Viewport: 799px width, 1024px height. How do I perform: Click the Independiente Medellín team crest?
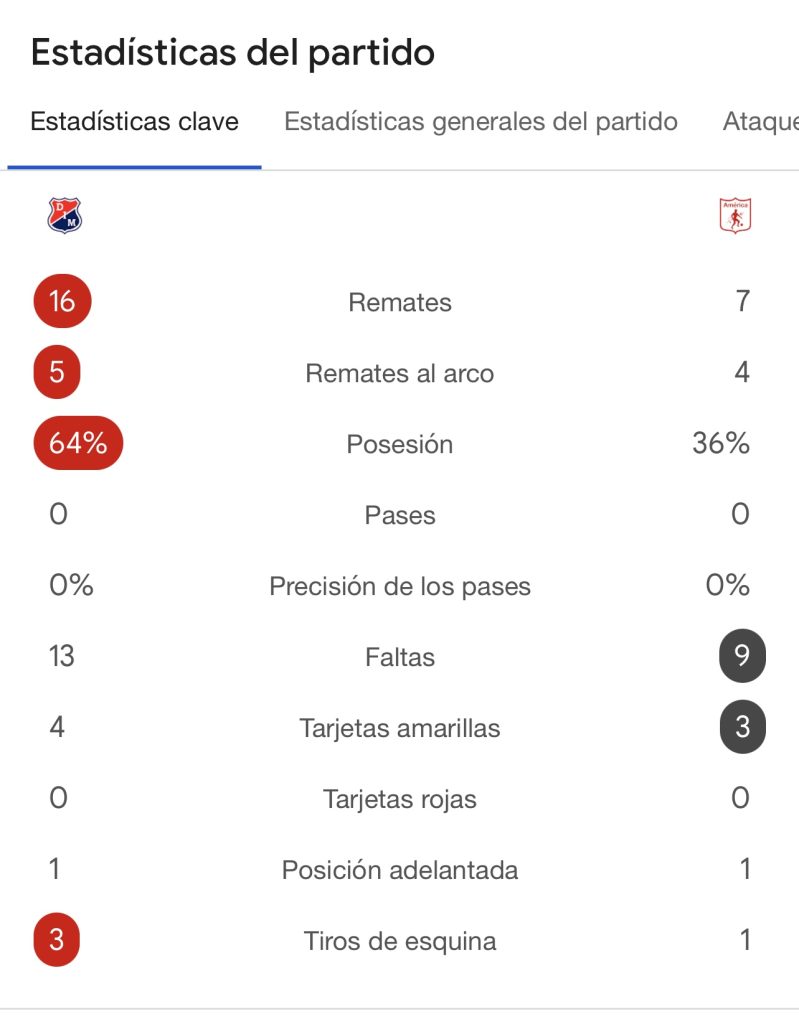pyautogui.click(x=65, y=215)
